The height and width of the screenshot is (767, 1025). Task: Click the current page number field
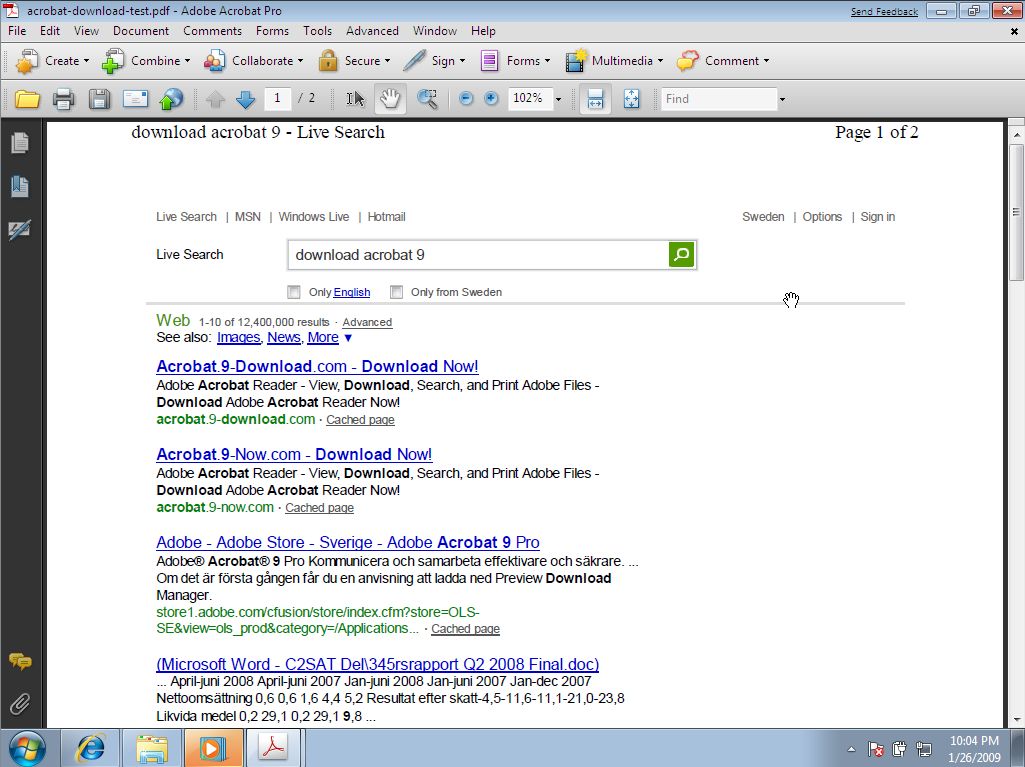click(x=277, y=98)
